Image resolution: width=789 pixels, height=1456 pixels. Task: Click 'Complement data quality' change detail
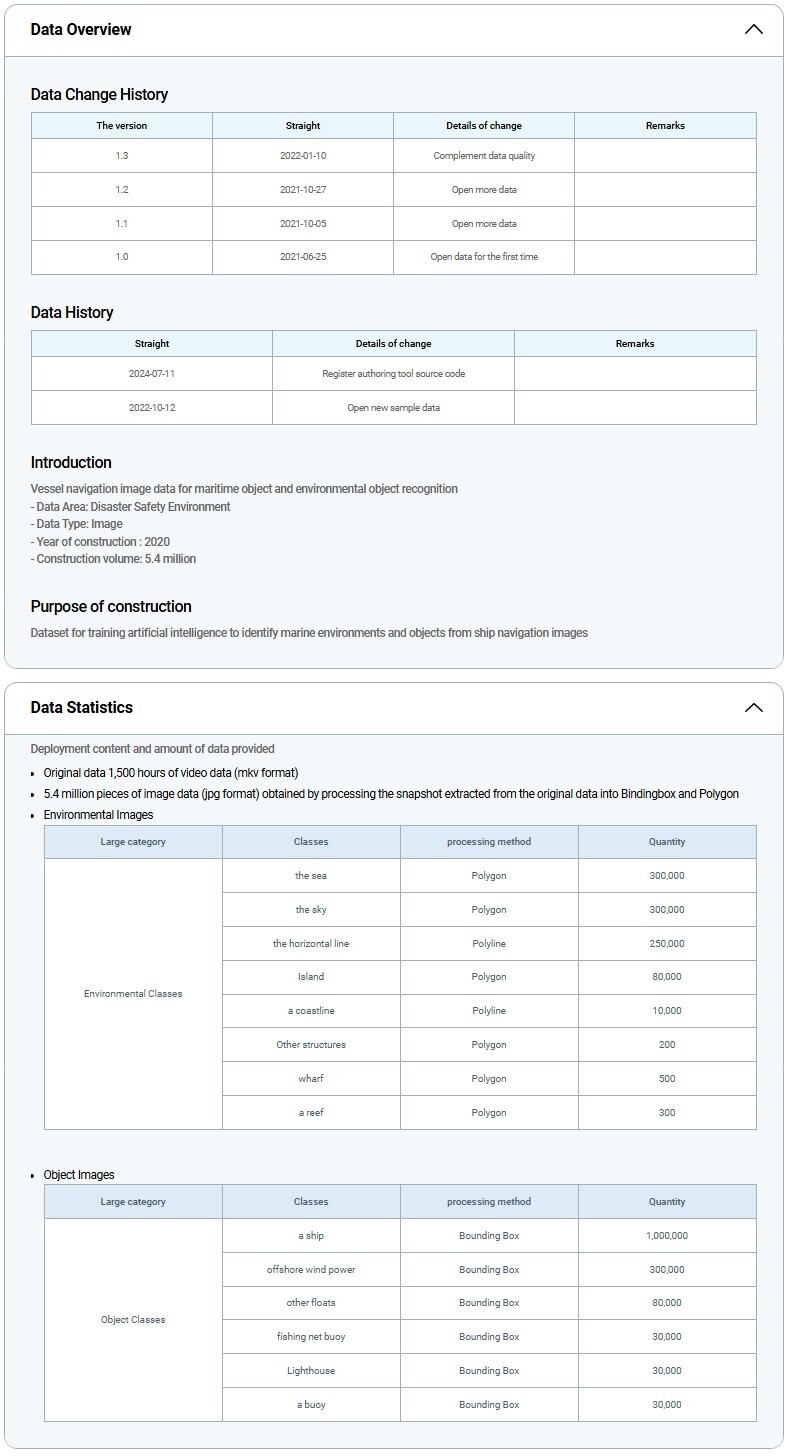[x=484, y=156]
